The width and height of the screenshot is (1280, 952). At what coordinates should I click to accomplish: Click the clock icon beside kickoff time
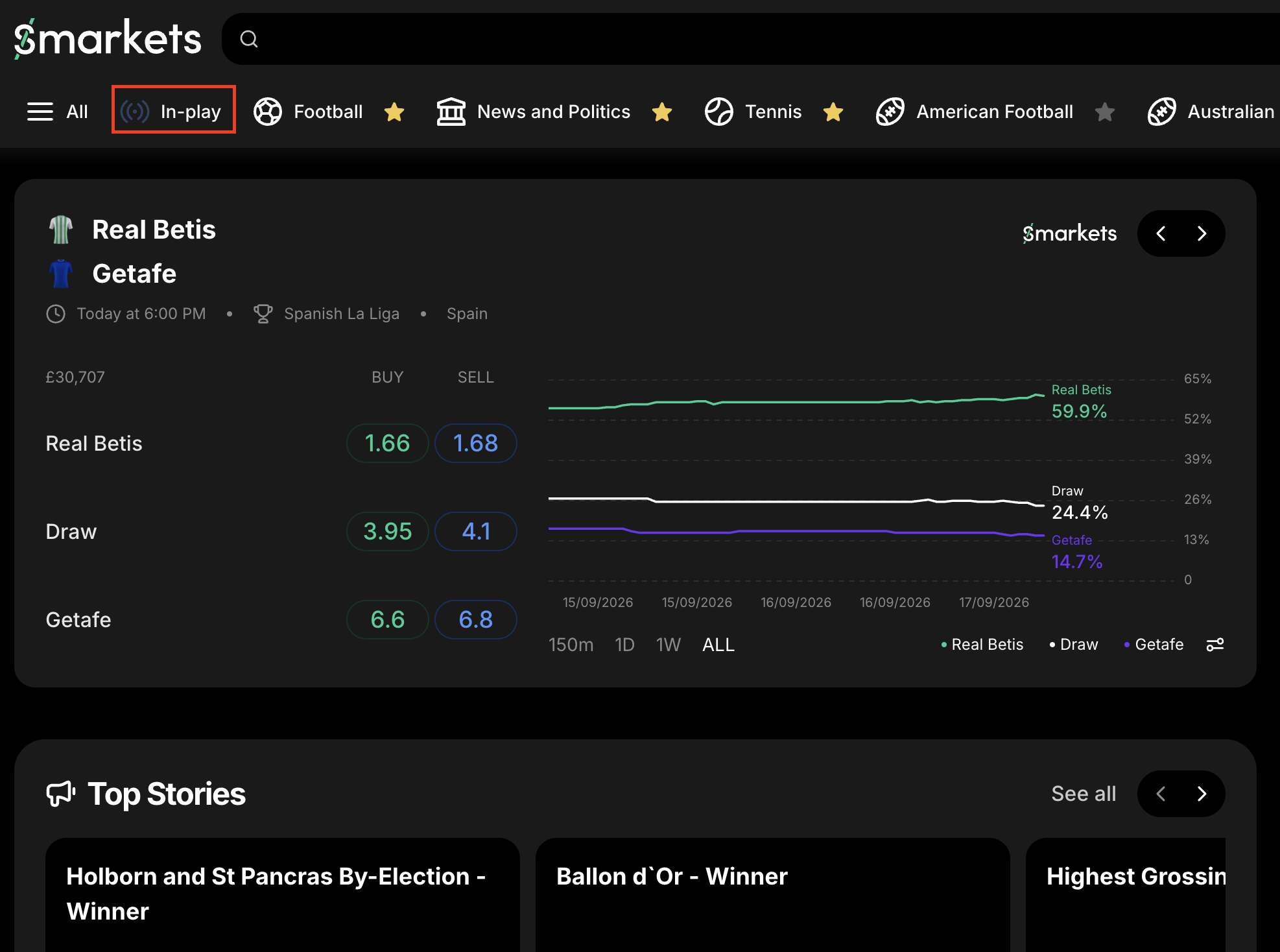tap(56, 314)
